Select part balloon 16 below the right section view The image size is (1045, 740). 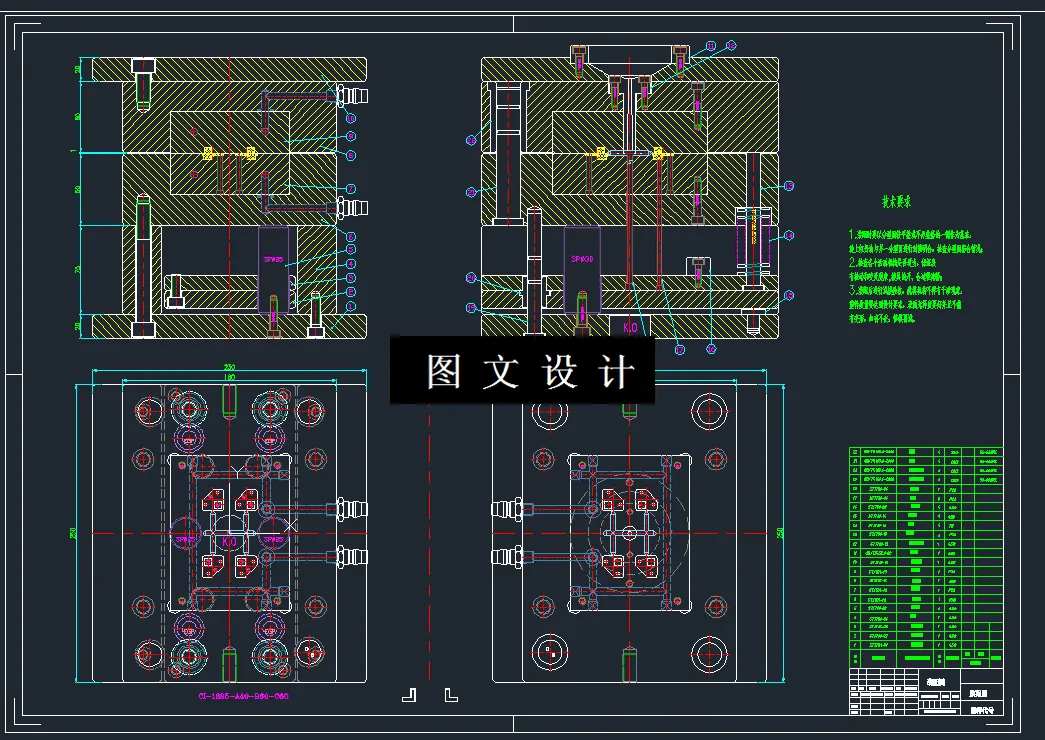click(711, 349)
